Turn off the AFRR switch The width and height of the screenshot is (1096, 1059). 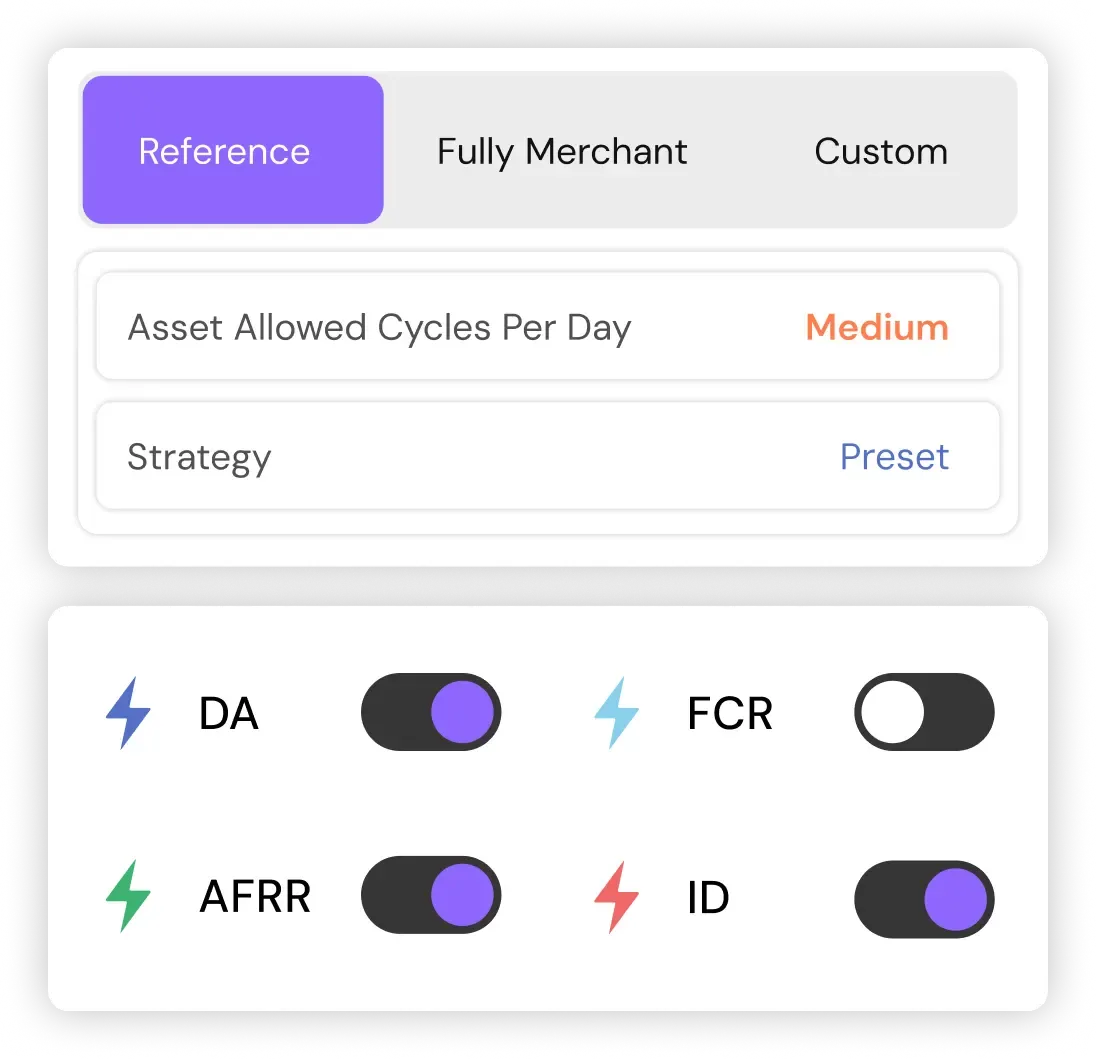click(431, 895)
